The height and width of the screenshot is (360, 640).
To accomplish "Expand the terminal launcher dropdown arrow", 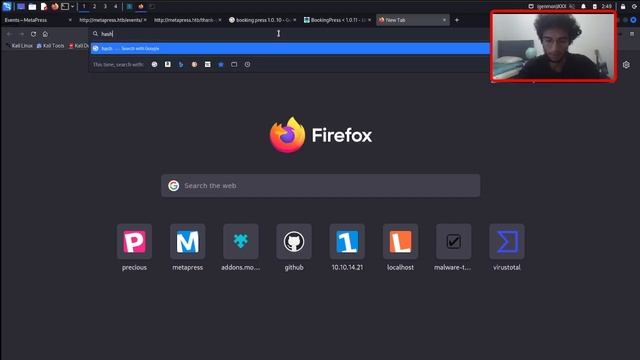I will [x=73, y=7].
